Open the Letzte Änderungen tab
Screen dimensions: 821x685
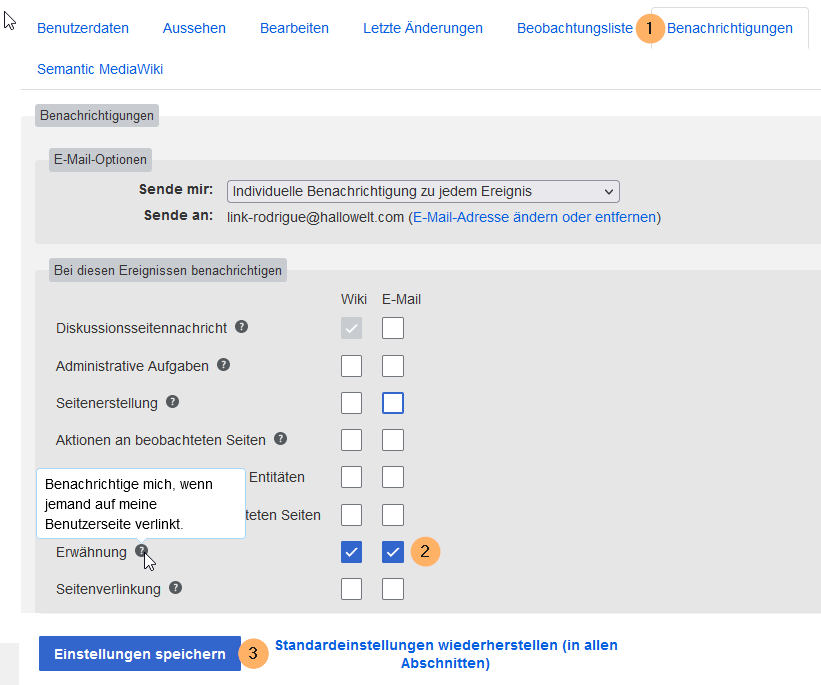[x=422, y=28]
